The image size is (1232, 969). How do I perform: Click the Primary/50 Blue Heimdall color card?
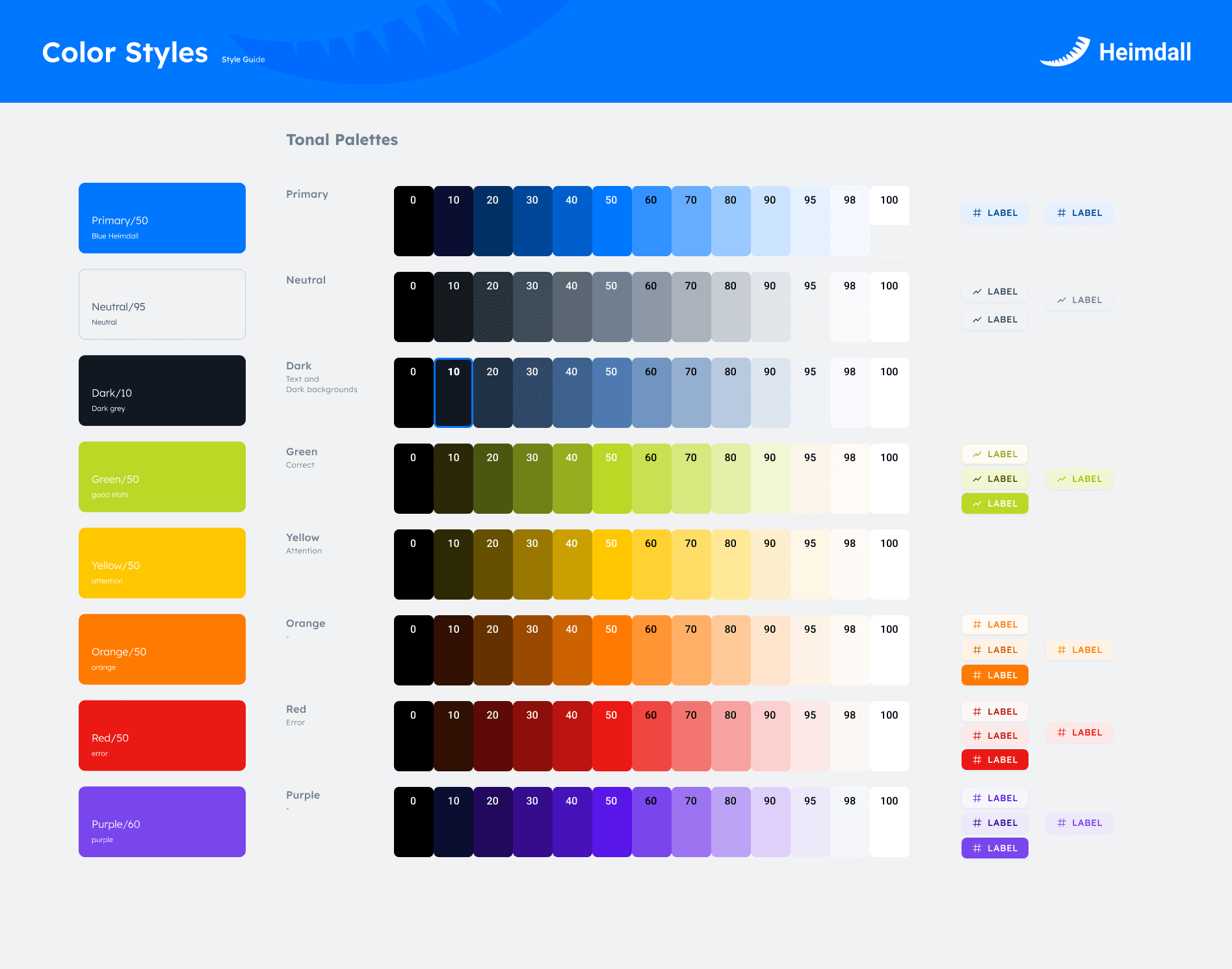[x=162, y=218]
